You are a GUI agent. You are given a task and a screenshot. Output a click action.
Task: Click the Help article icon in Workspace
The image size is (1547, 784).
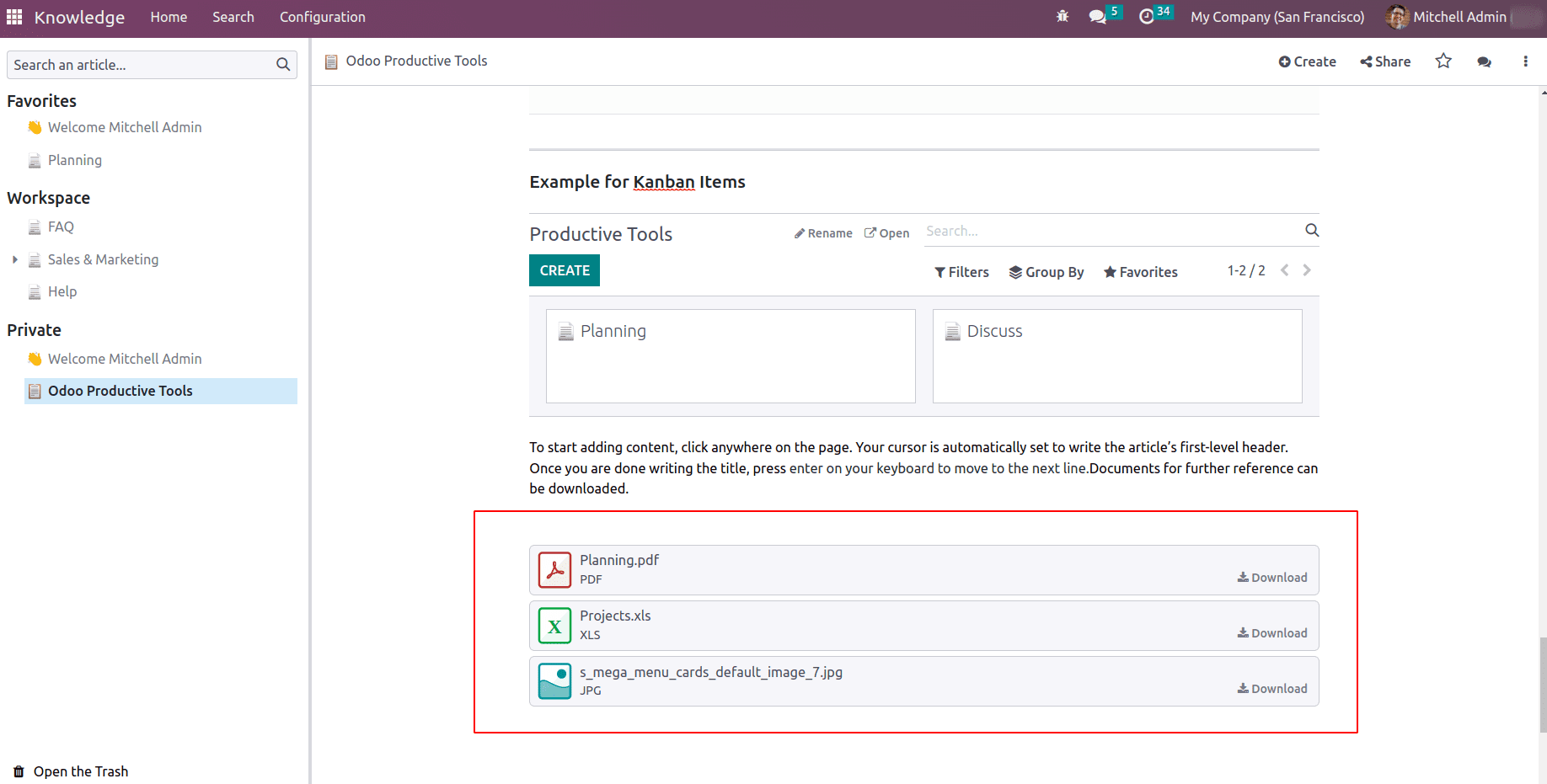coord(35,292)
